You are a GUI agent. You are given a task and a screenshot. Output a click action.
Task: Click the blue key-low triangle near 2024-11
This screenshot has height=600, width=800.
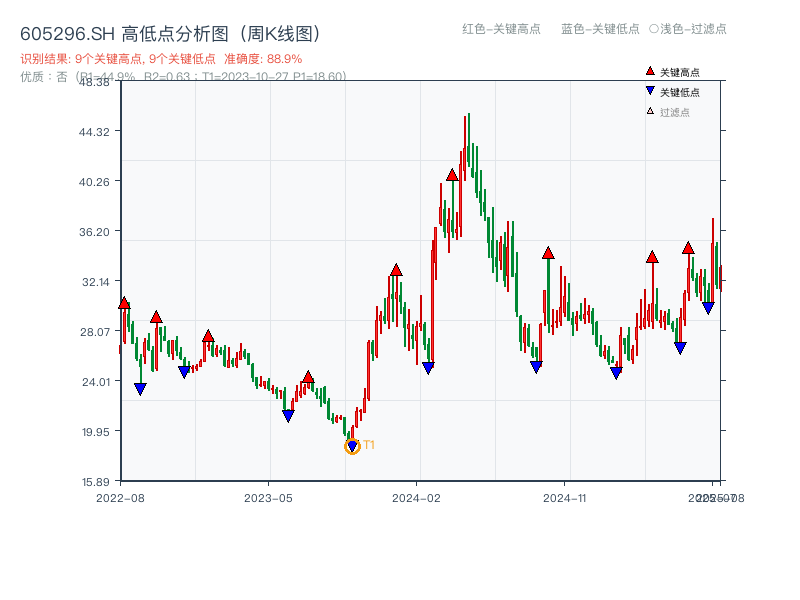tap(617, 372)
